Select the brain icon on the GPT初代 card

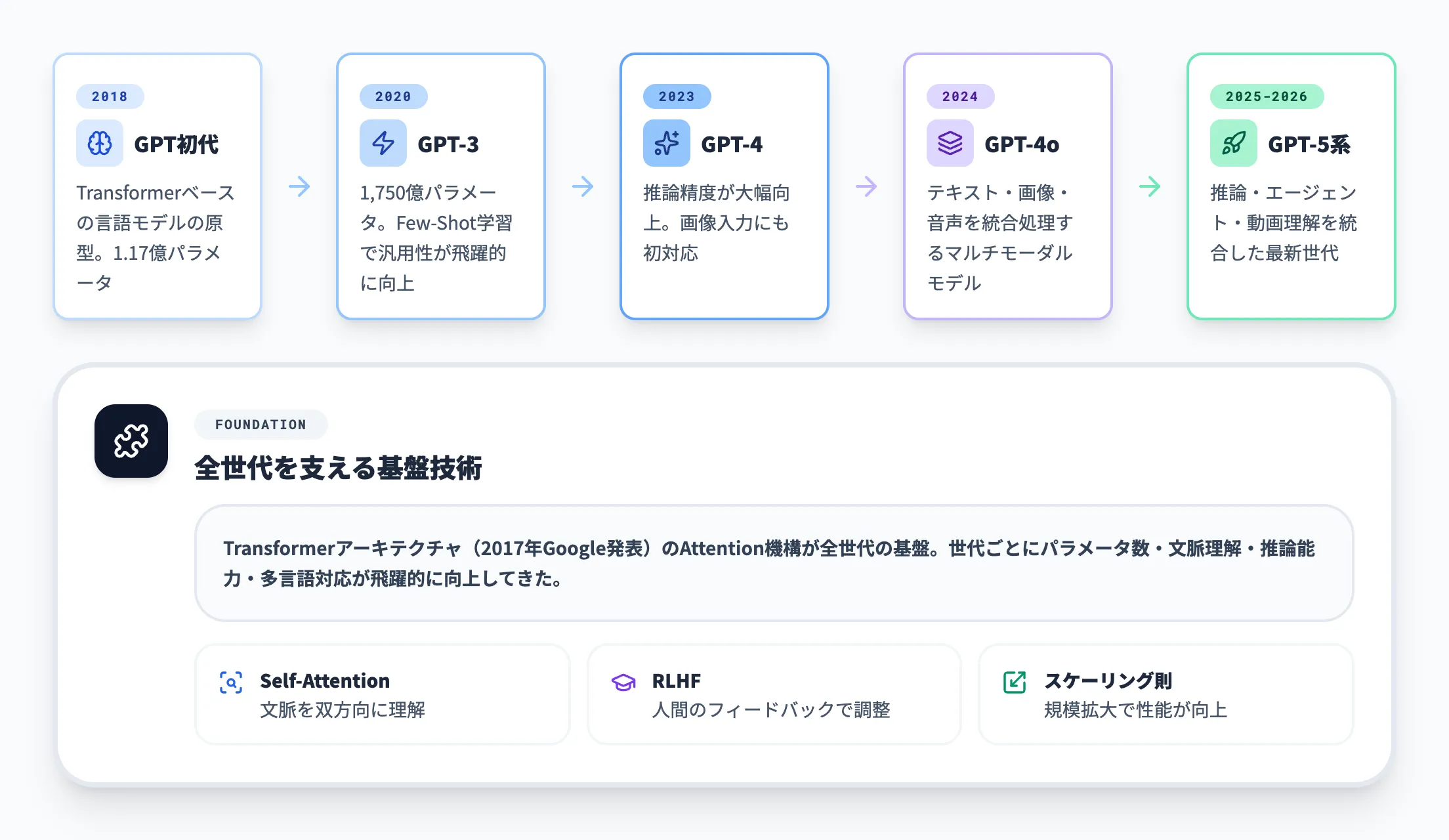coord(100,143)
